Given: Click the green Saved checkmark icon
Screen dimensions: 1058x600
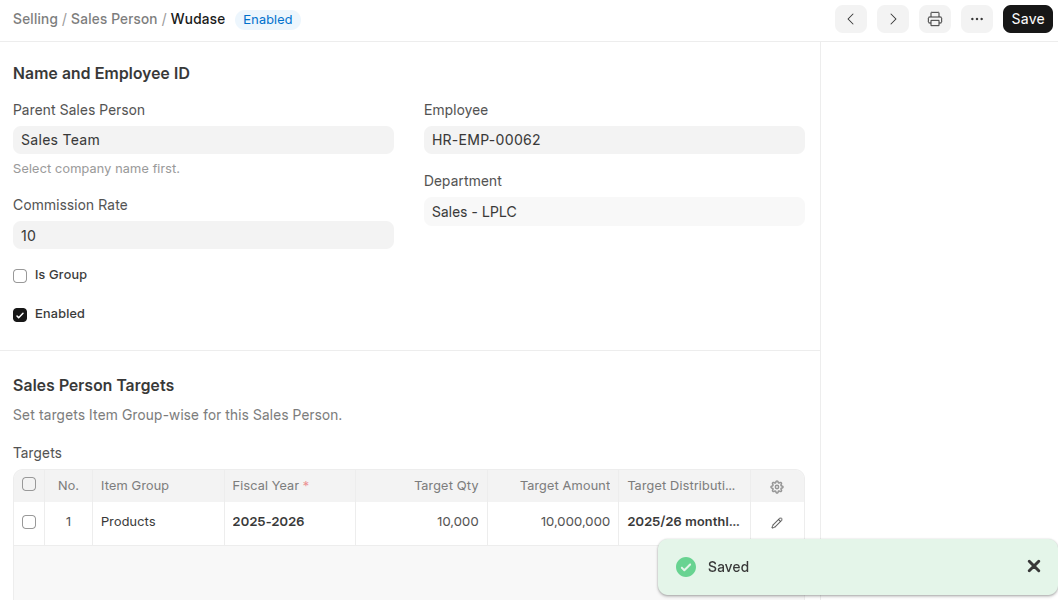Looking at the screenshot, I should 686,567.
